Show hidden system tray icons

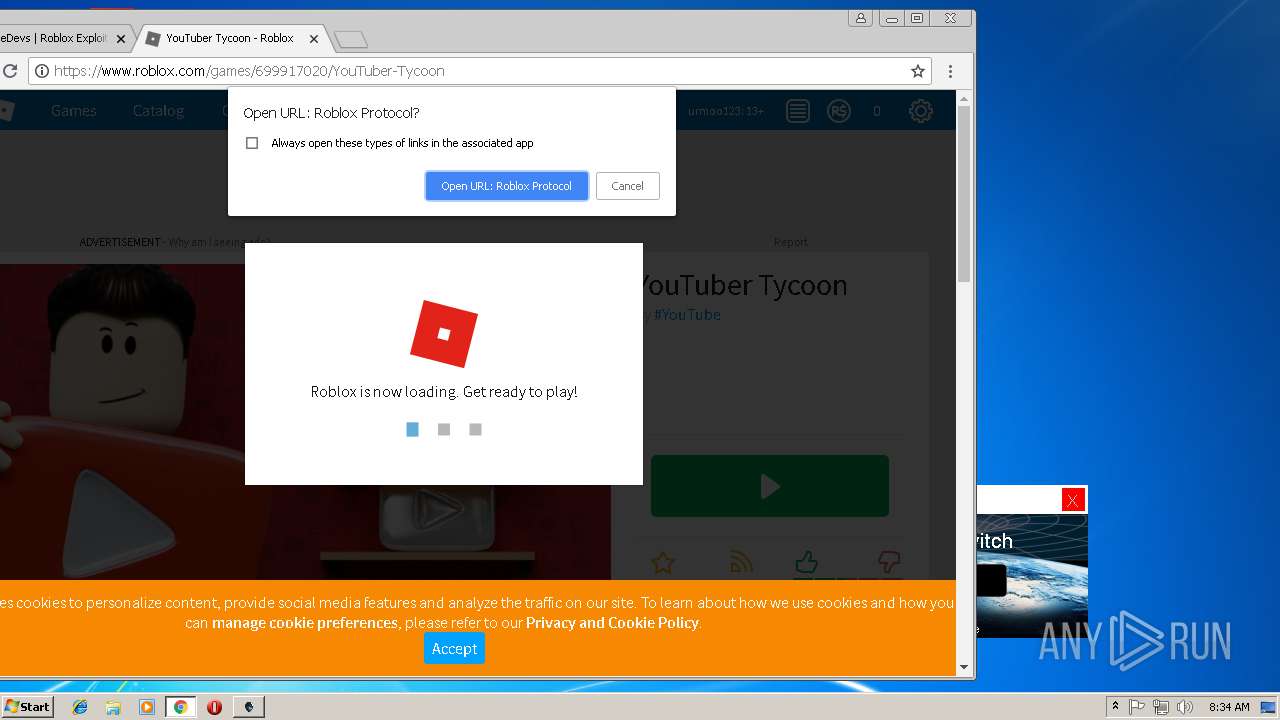pos(1115,707)
